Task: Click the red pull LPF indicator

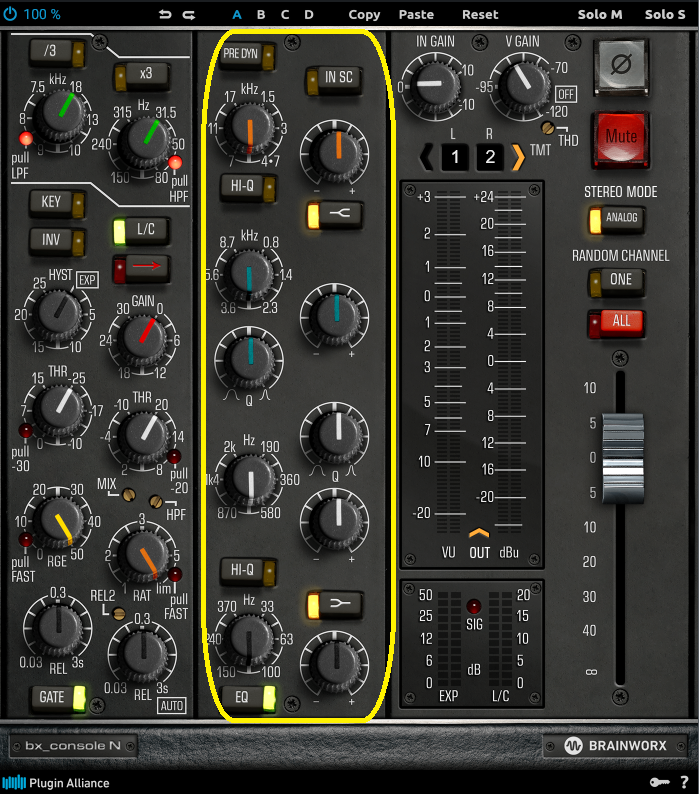Action: [x=26, y=138]
